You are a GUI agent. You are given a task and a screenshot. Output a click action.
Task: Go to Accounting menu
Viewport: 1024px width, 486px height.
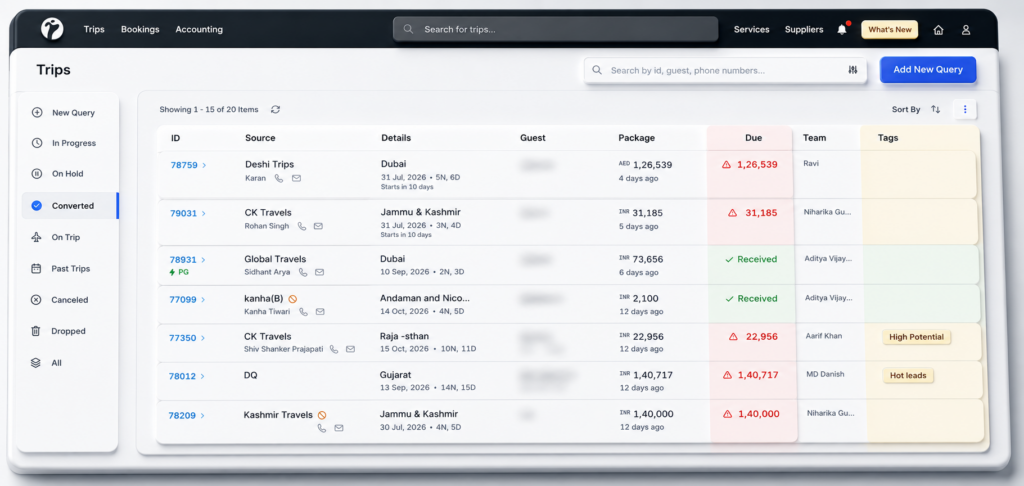(x=199, y=29)
